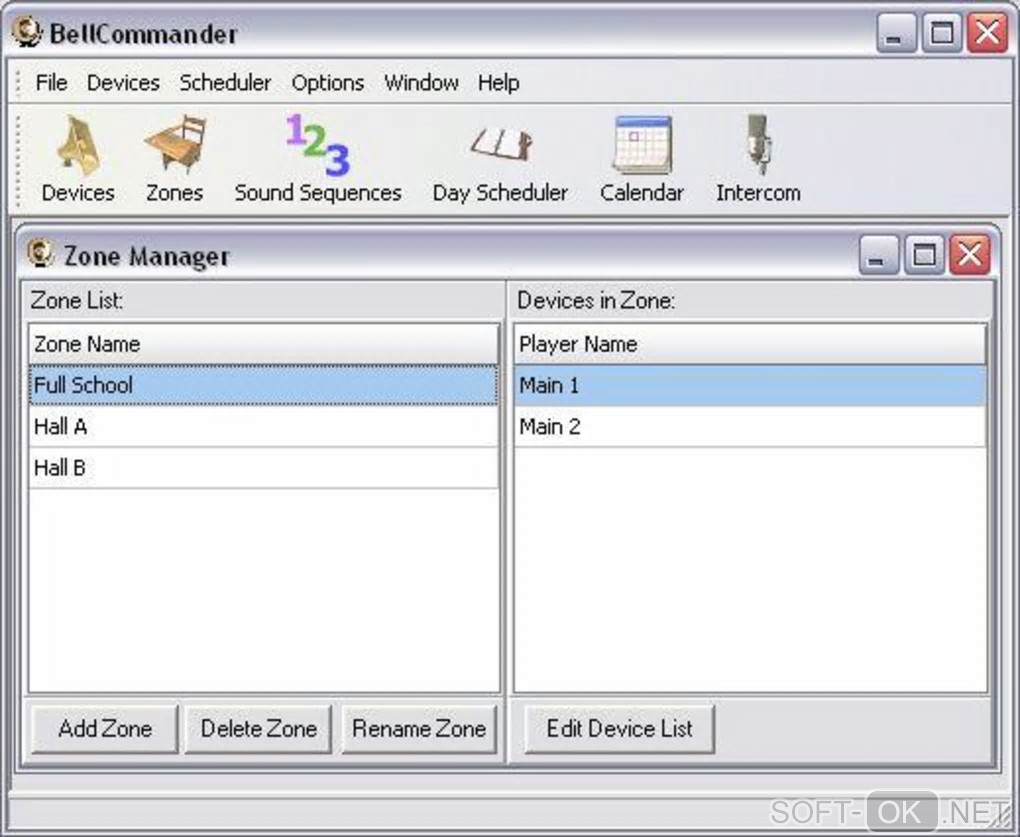Open the Scheduler menu
Viewport: 1020px width, 837px height.
click(225, 83)
